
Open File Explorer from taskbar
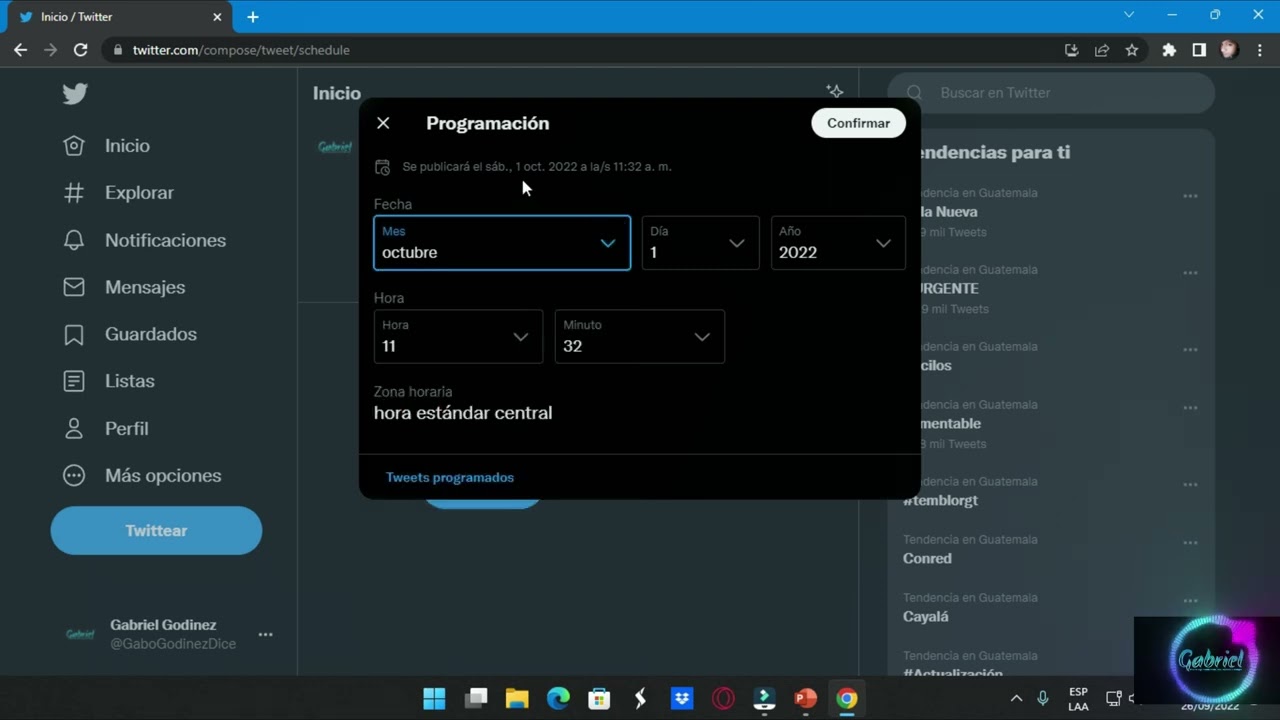[517, 698]
